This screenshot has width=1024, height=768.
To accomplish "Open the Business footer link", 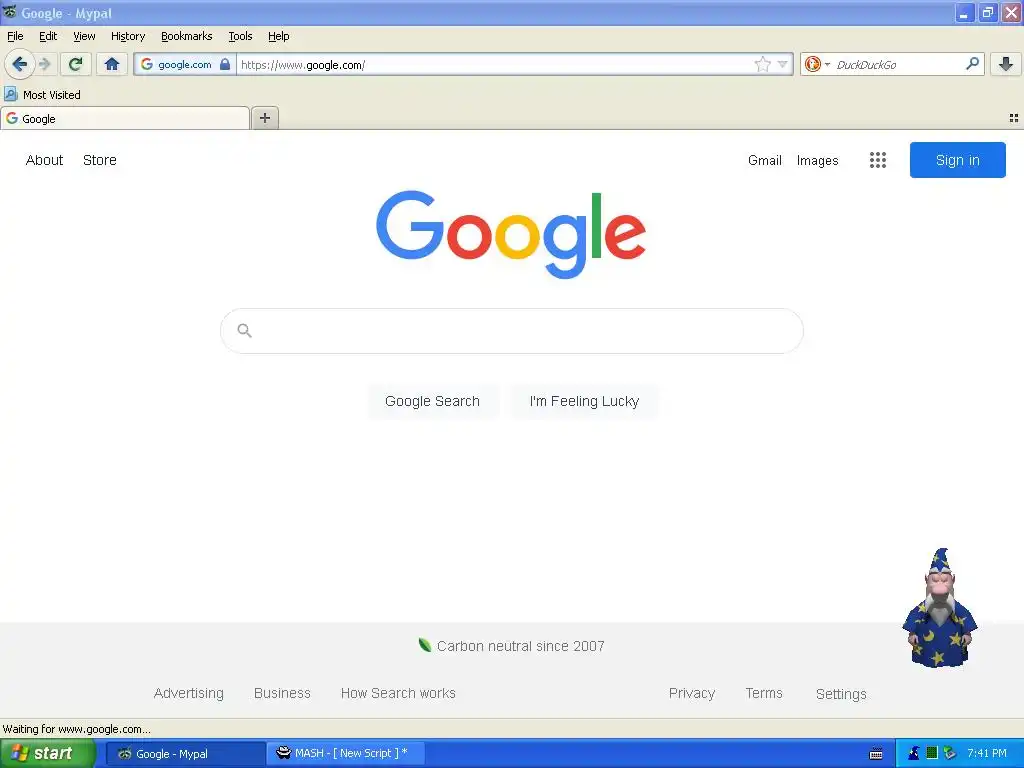I will coord(282,693).
